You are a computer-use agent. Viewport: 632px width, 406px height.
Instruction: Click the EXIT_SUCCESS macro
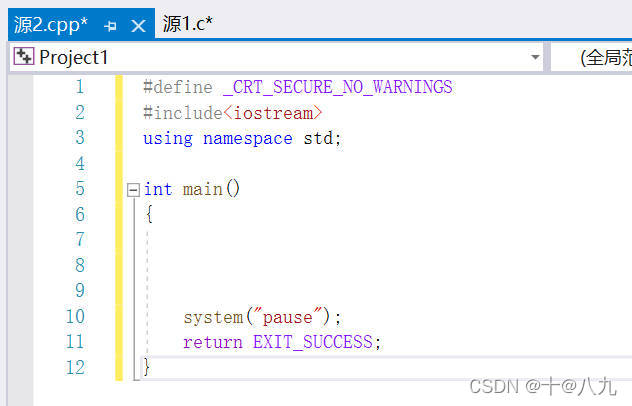(313, 342)
